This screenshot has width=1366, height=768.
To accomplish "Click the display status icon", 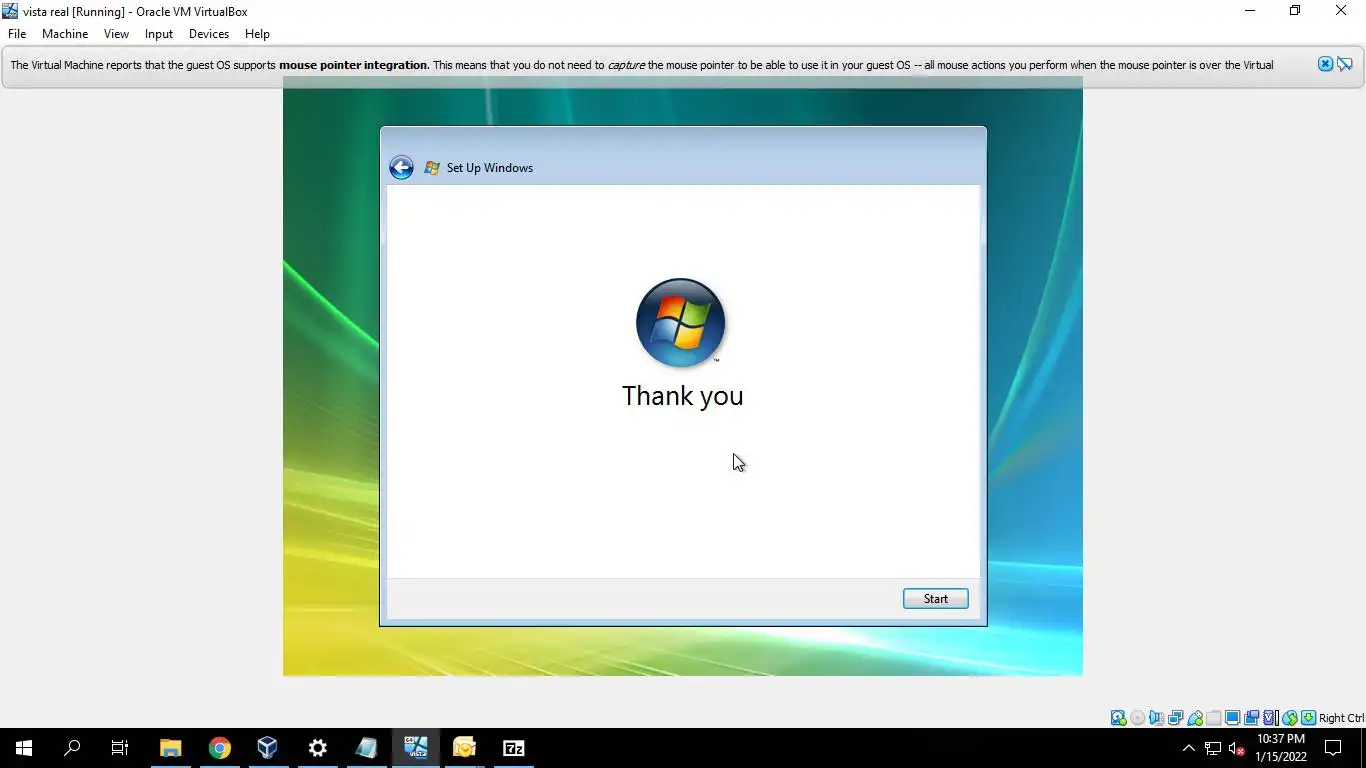I will [x=1232, y=718].
